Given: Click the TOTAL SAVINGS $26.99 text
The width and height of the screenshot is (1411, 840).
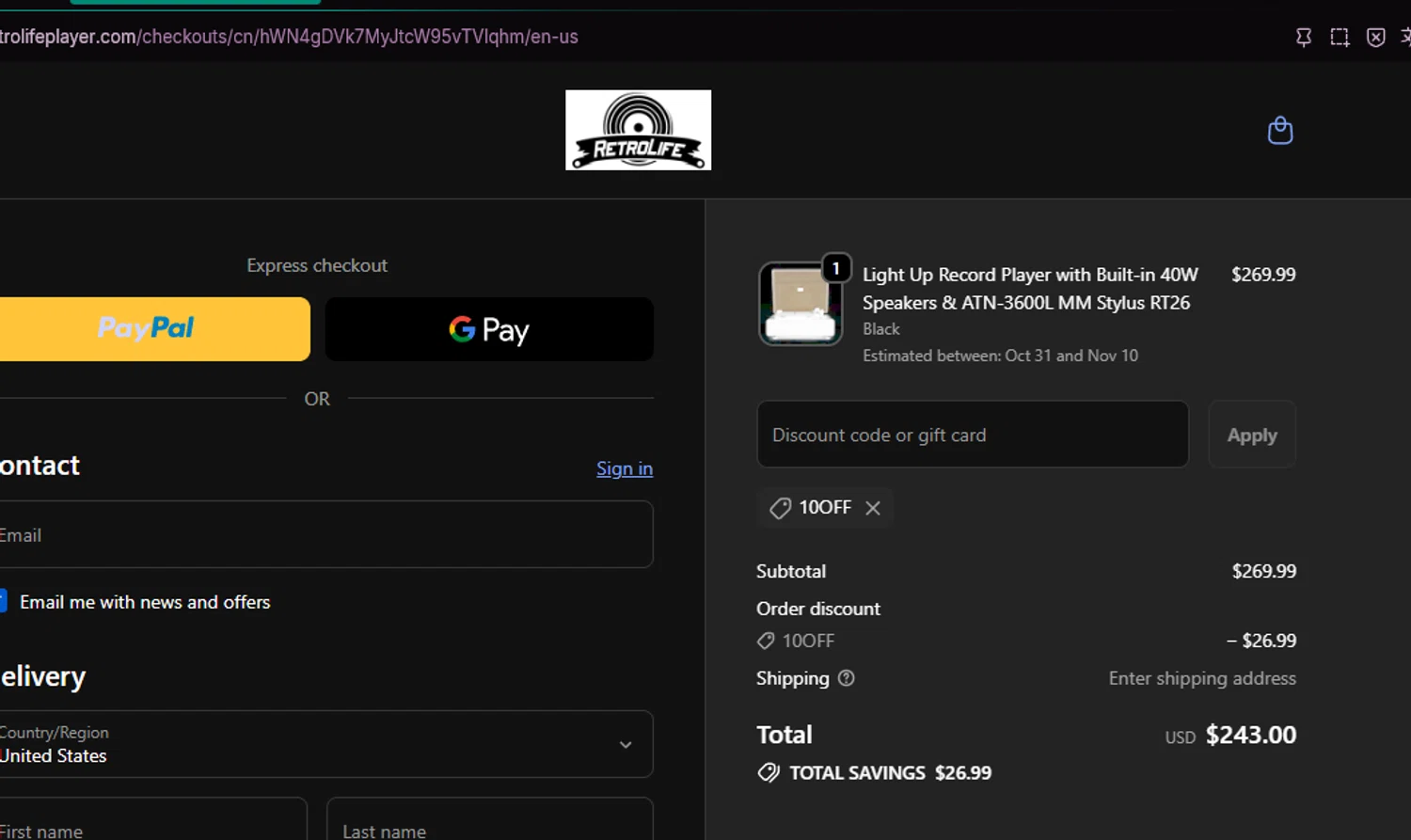Looking at the screenshot, I should 890,773.
